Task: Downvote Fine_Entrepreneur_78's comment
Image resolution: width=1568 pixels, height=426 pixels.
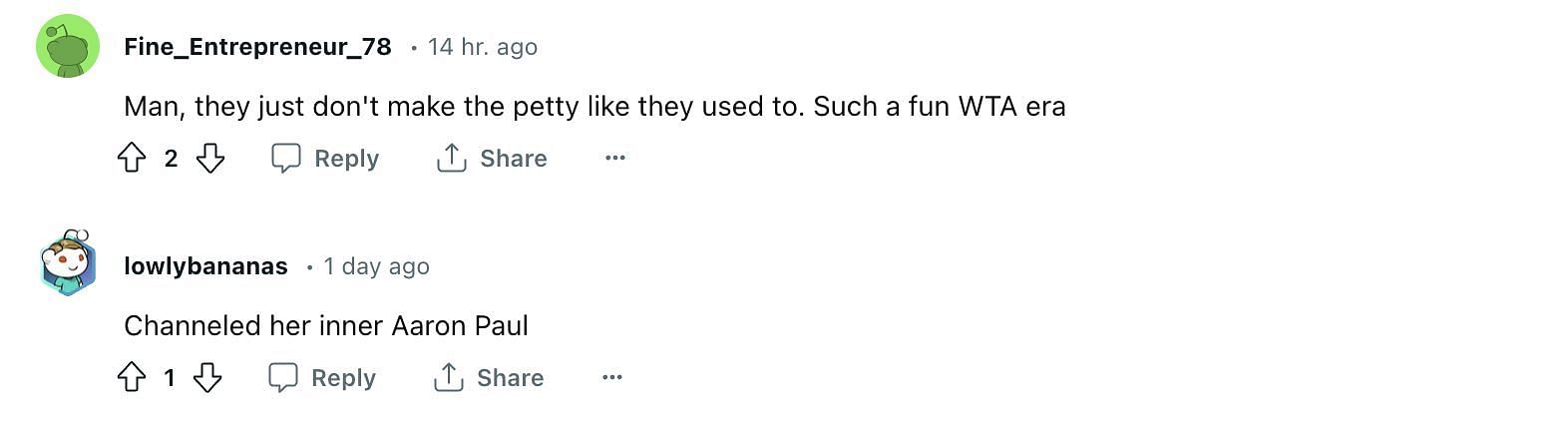Action: coord(209,158)
